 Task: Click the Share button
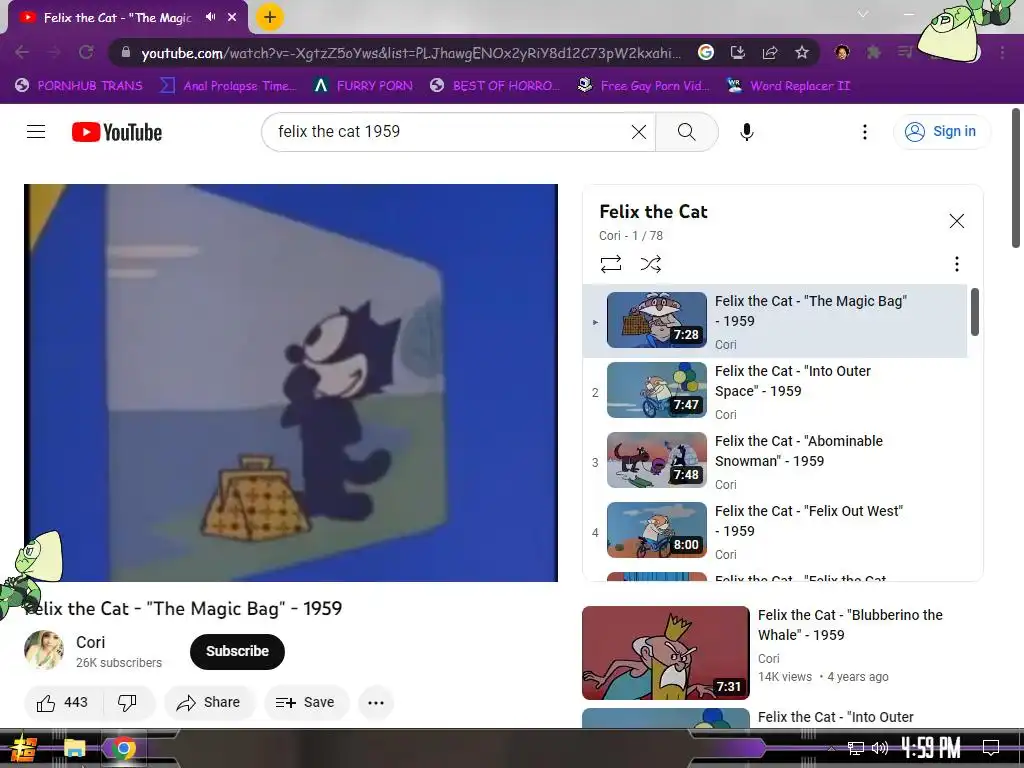pos(209,703)
